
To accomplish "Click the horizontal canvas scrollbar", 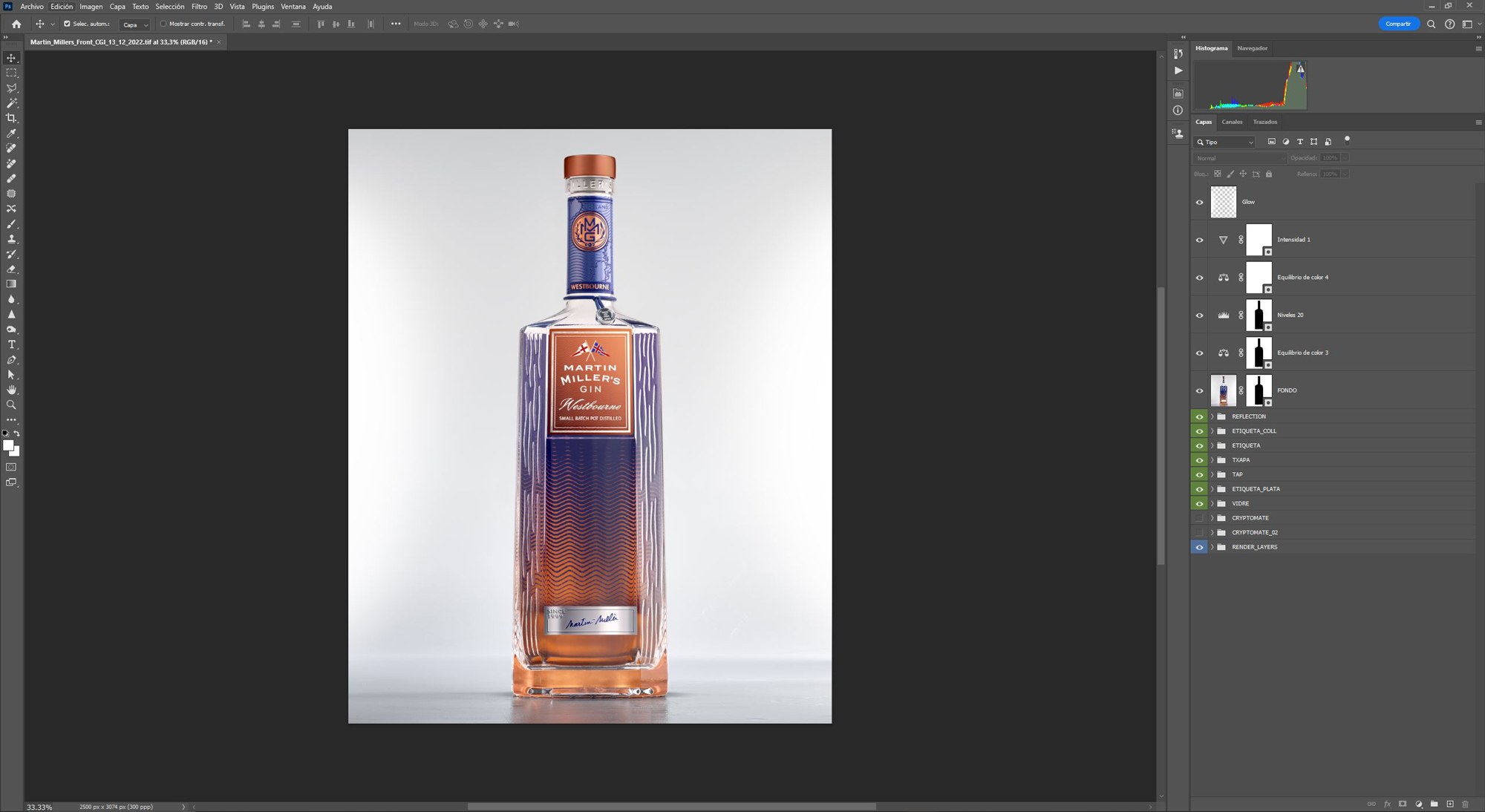I will point(672,807).
